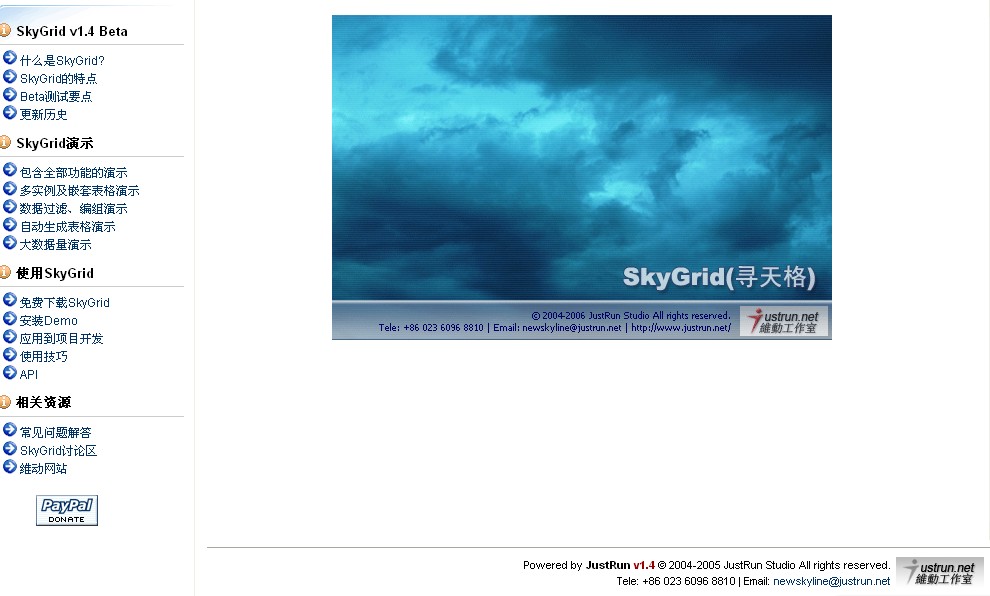Click the arrow icon beside SkyGrid的特点

pos(9,77)
